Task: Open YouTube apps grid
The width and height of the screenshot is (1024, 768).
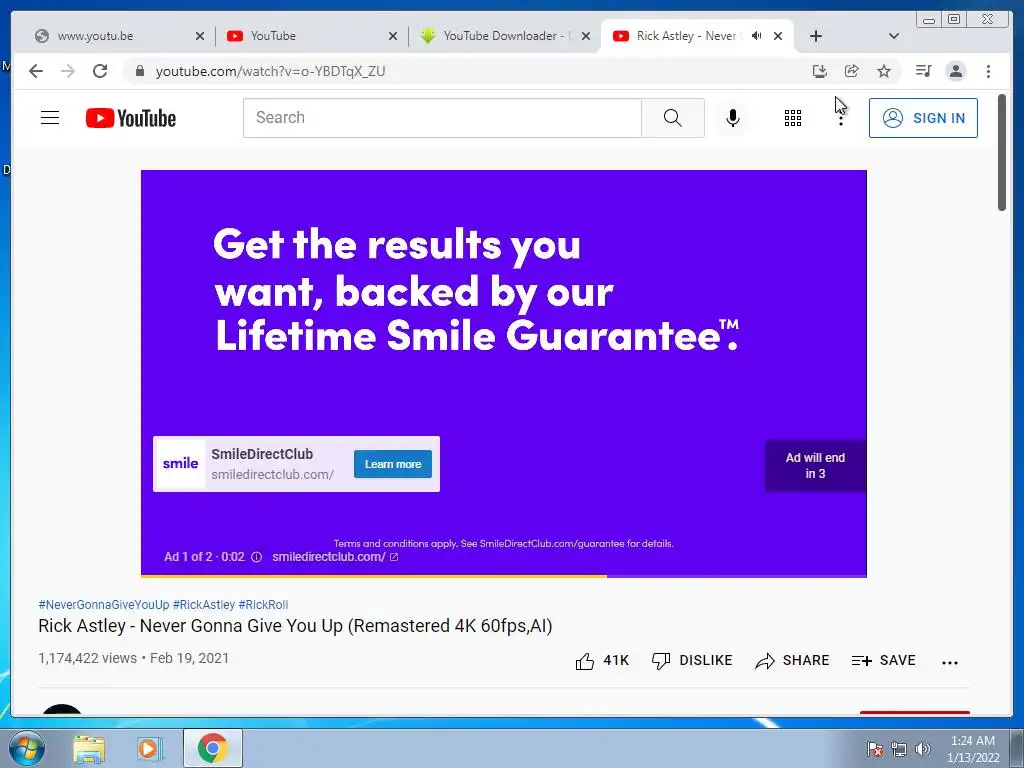Action: pos(793,118)
